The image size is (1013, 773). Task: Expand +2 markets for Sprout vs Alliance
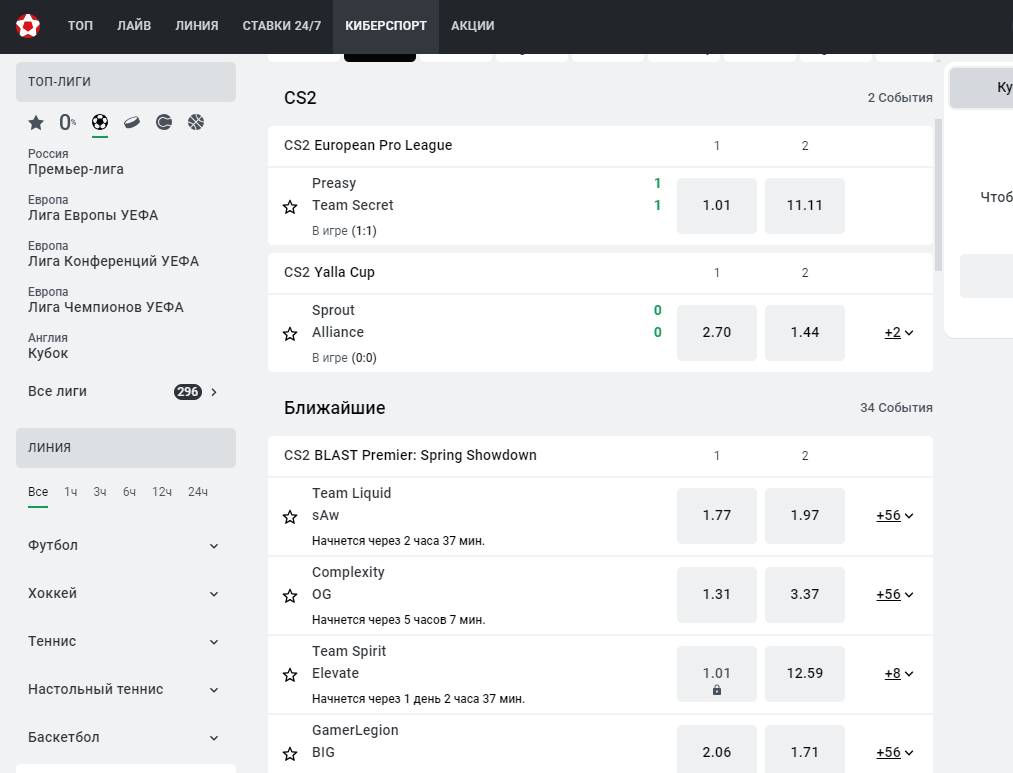[x=899, y=333]
